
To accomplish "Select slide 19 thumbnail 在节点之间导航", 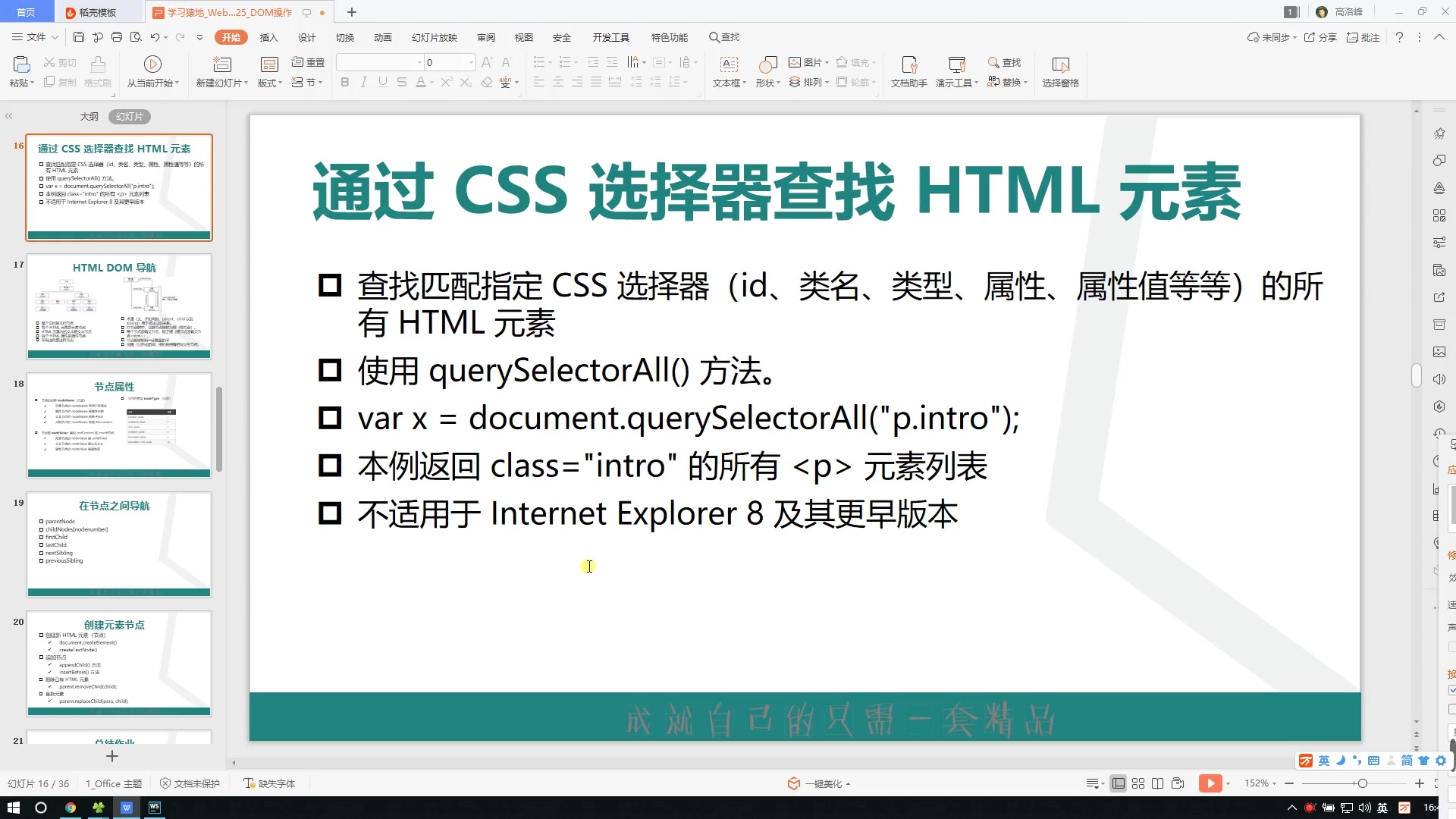I will pos(119,544).
